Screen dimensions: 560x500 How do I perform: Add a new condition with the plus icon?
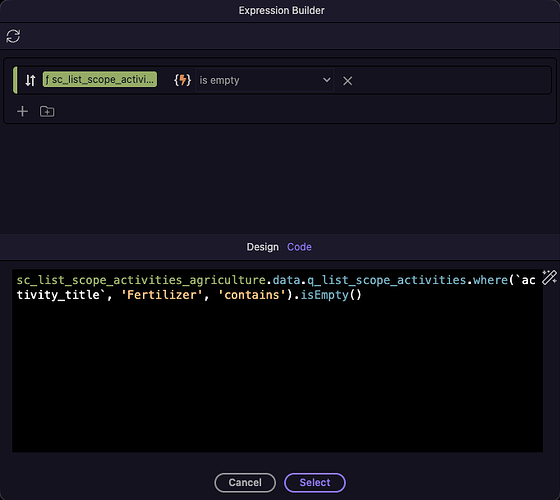click(22, 111)
